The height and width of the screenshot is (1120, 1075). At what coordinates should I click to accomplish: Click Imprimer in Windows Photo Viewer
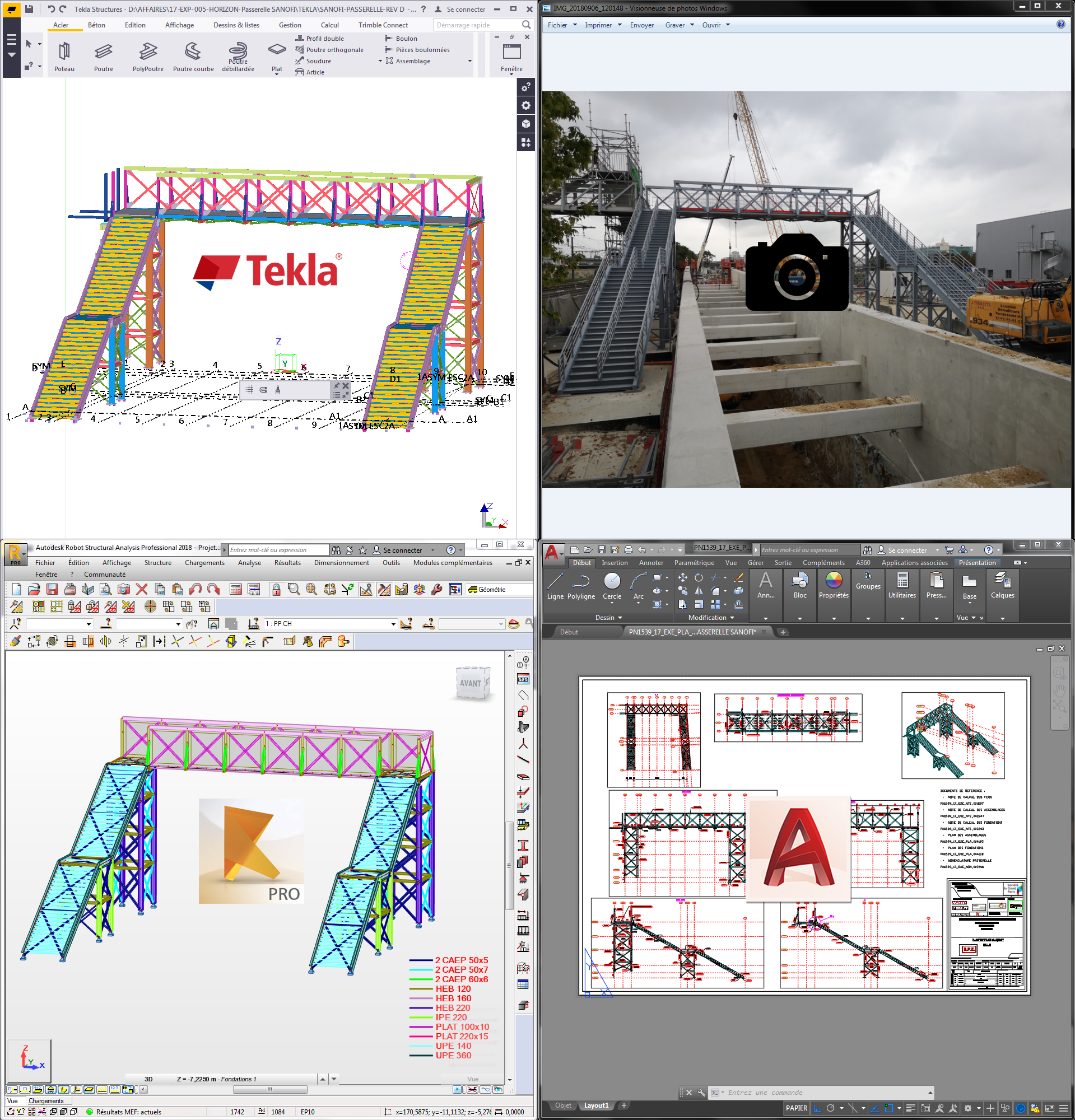point(599,25)
